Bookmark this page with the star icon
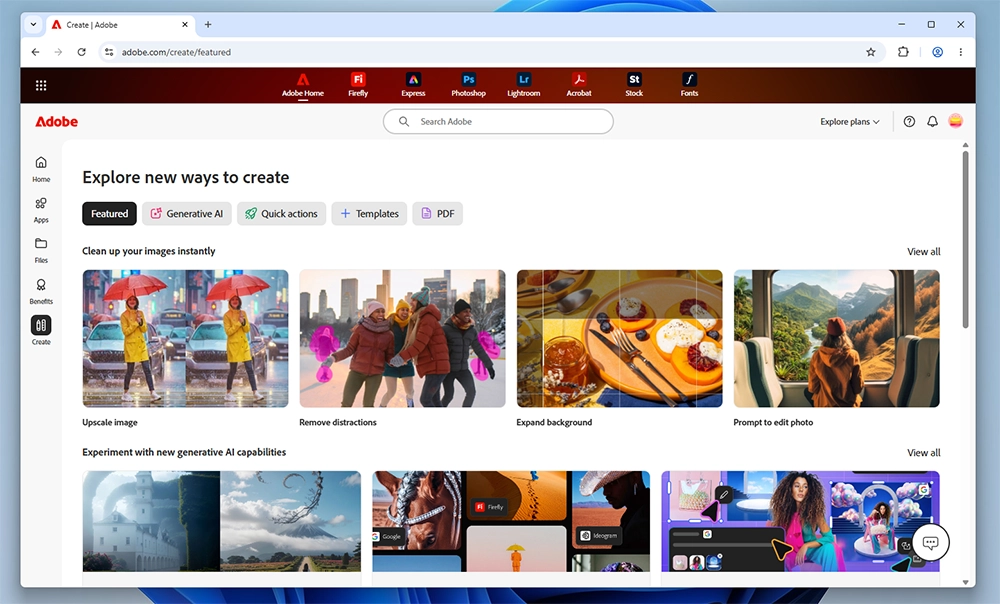The width and height of the screenshot is (1000, 604). tap(871, 52)
